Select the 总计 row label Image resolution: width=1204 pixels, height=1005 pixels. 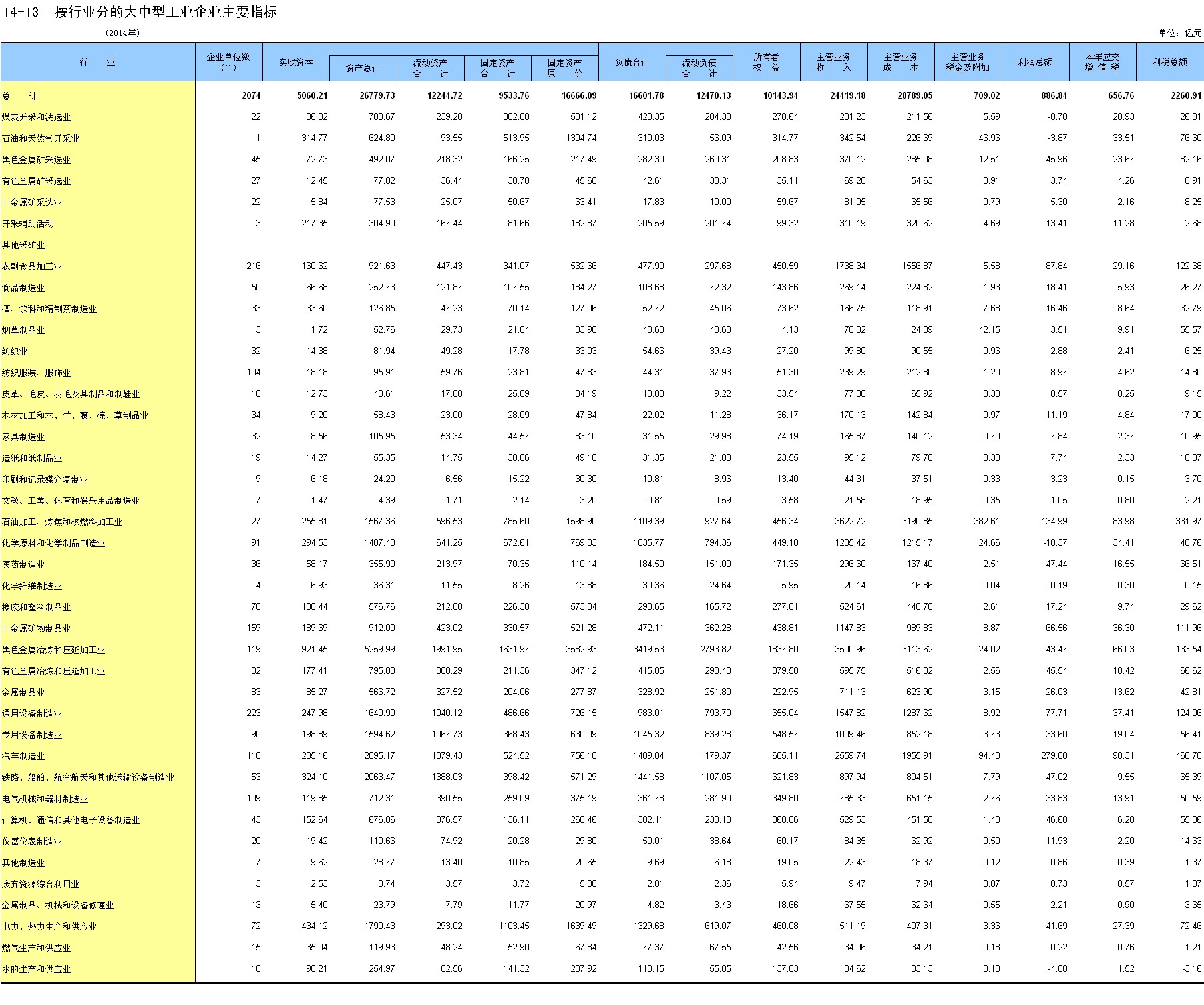(x=20, y=96)
